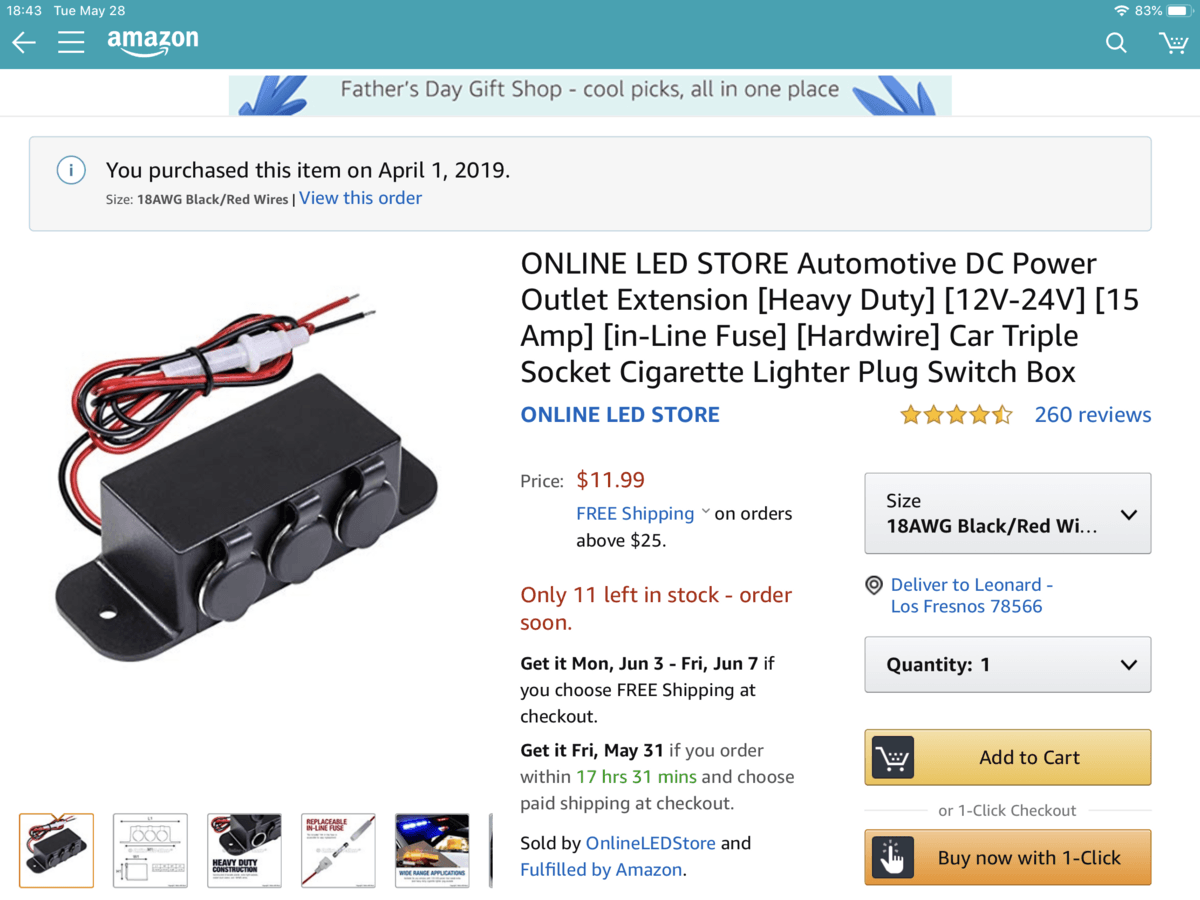The width and height of the screenshot is (1200, 900).
Task: Open the 260 reviews link
Action: 1092,415
